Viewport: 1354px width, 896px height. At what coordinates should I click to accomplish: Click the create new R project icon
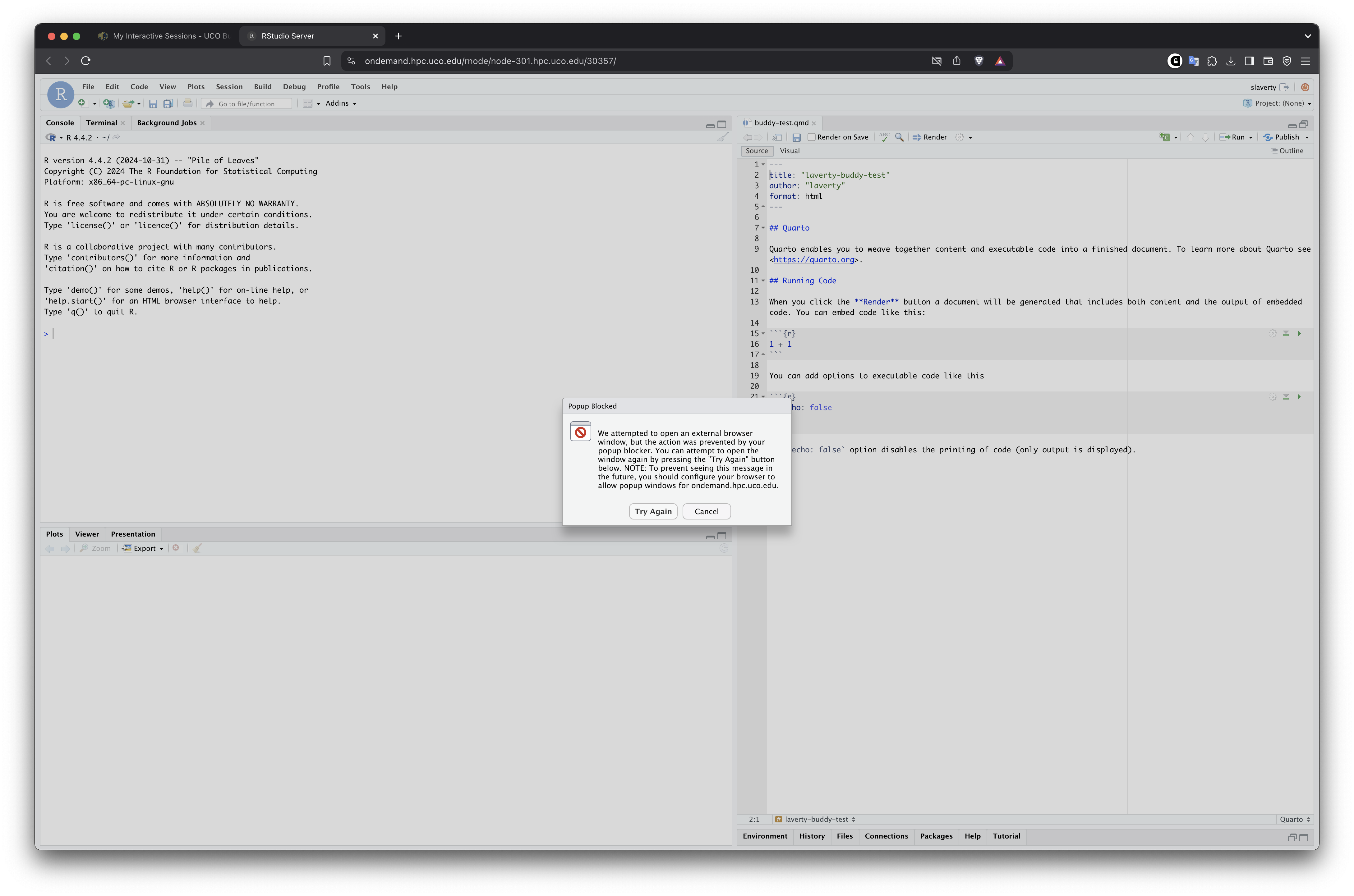tap(108, 103)
